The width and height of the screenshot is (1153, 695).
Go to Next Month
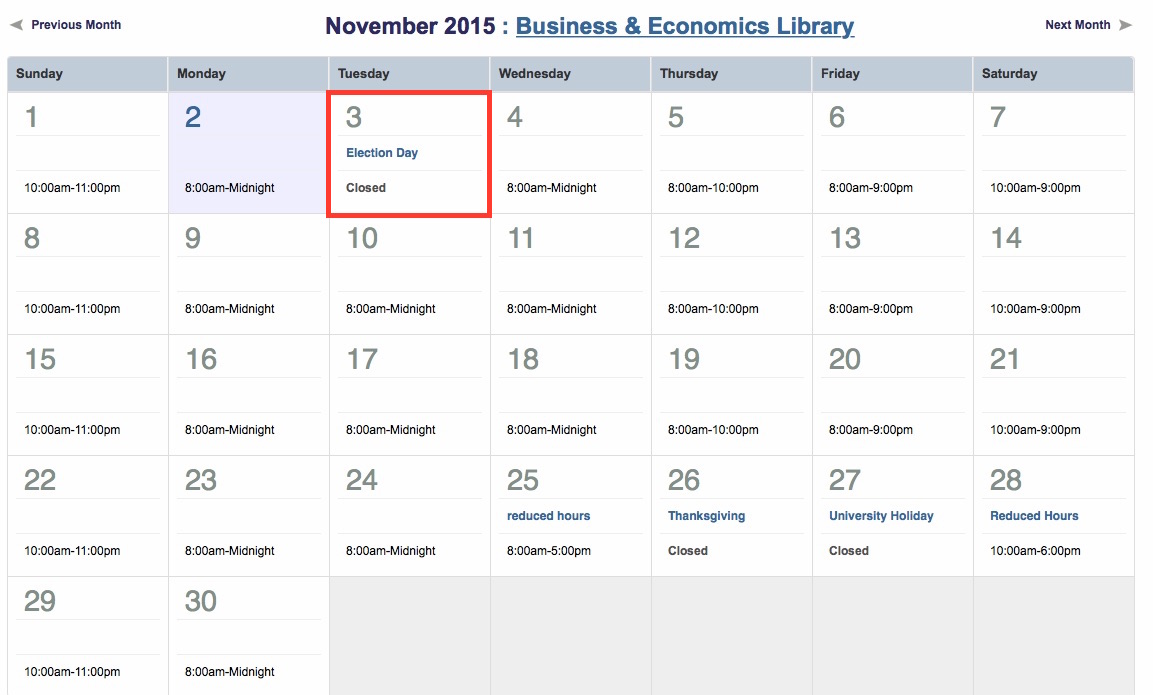pos(1077,25)
